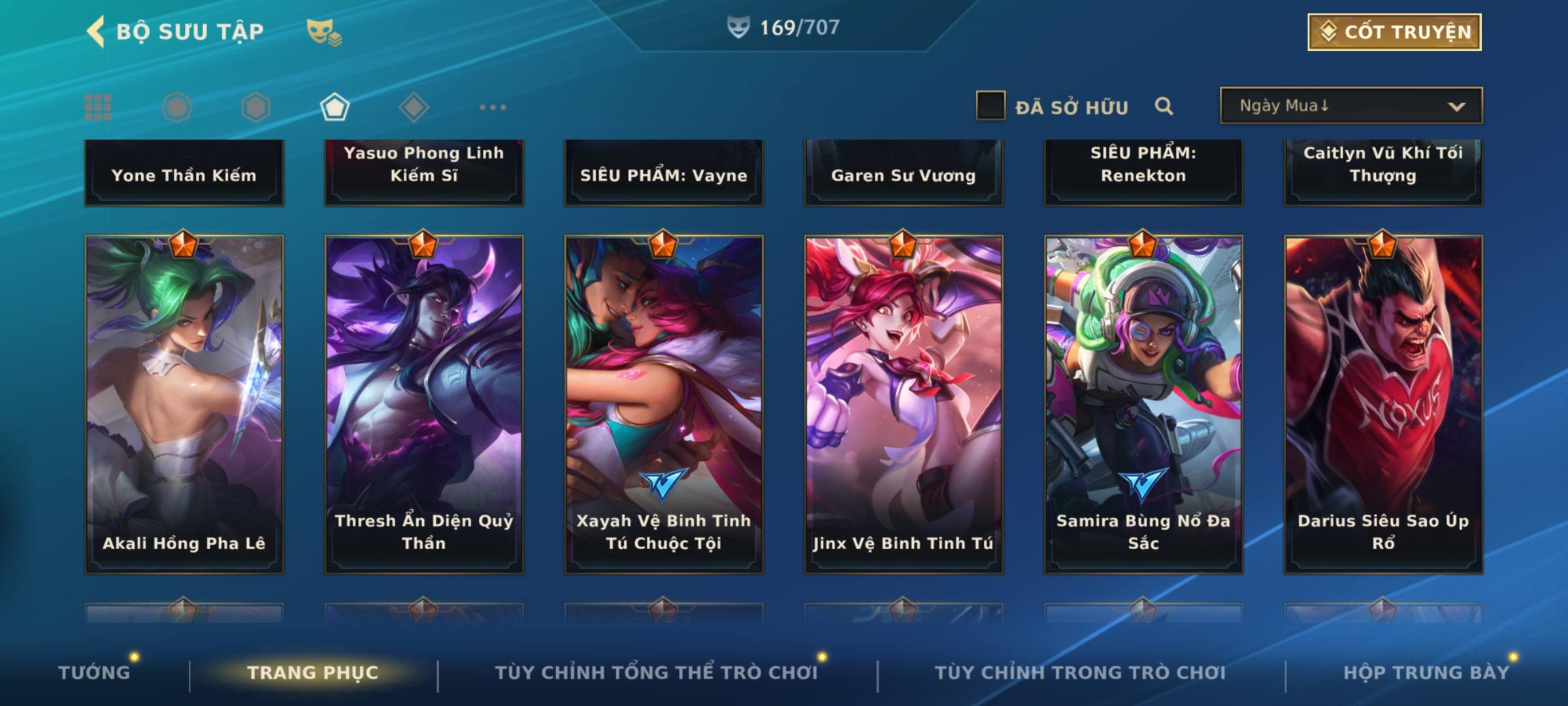Open the Hộp Trưng Bày tab
Image resolution: width=1568 pixels, height=706 pixels.
pos(1426,672)
